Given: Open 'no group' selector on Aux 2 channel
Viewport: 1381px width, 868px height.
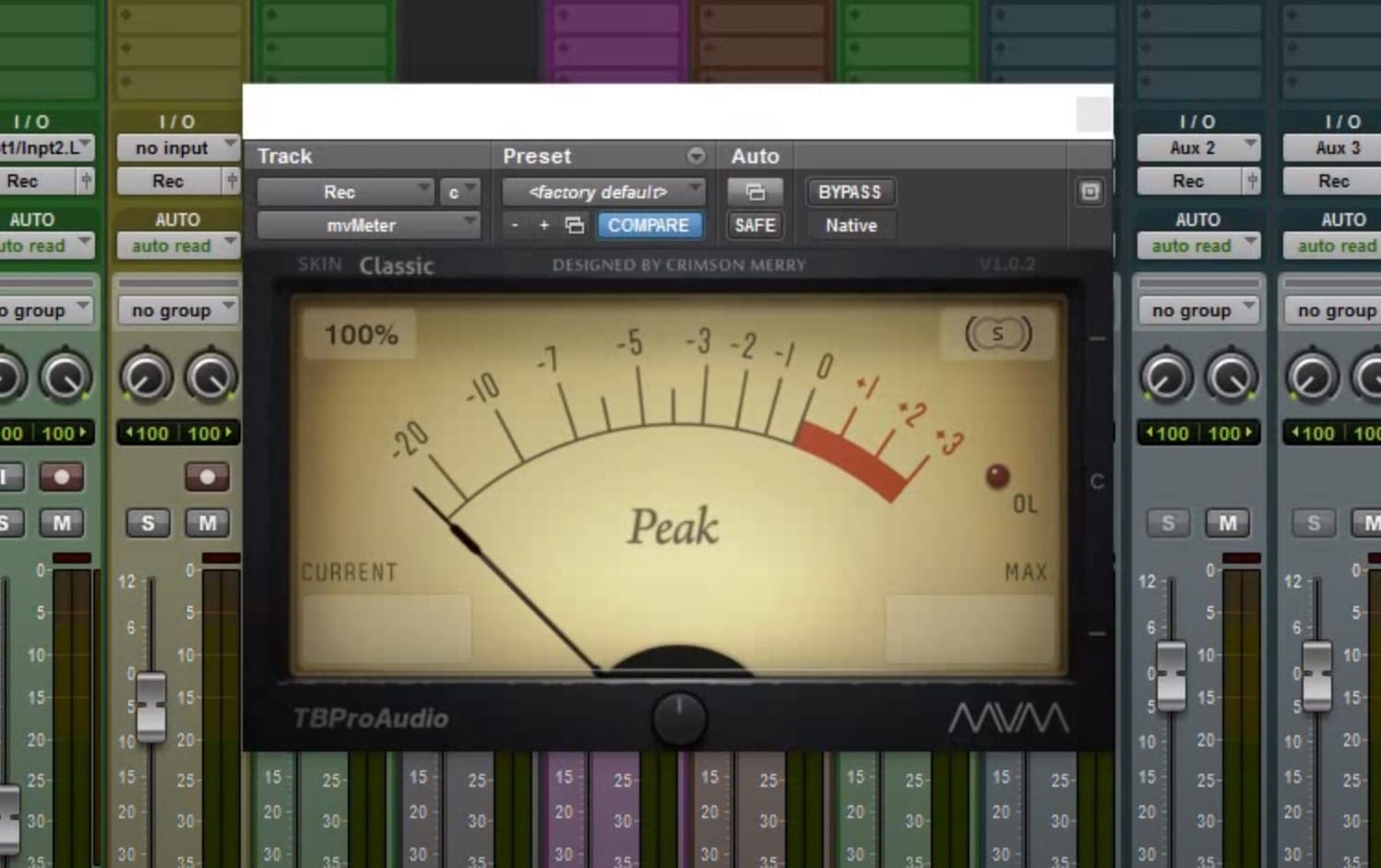Looking at the screenshot, I should [1198, 311].
